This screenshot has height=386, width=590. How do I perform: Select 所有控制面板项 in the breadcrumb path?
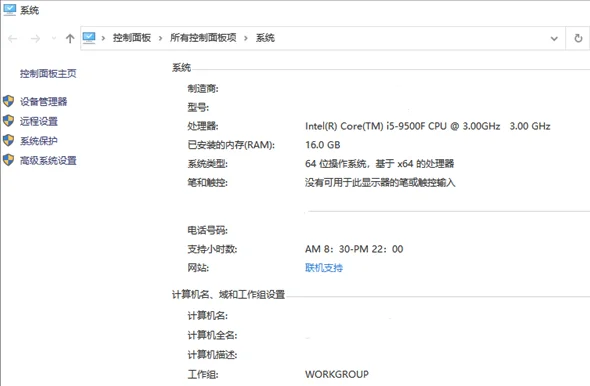(203, 38)
